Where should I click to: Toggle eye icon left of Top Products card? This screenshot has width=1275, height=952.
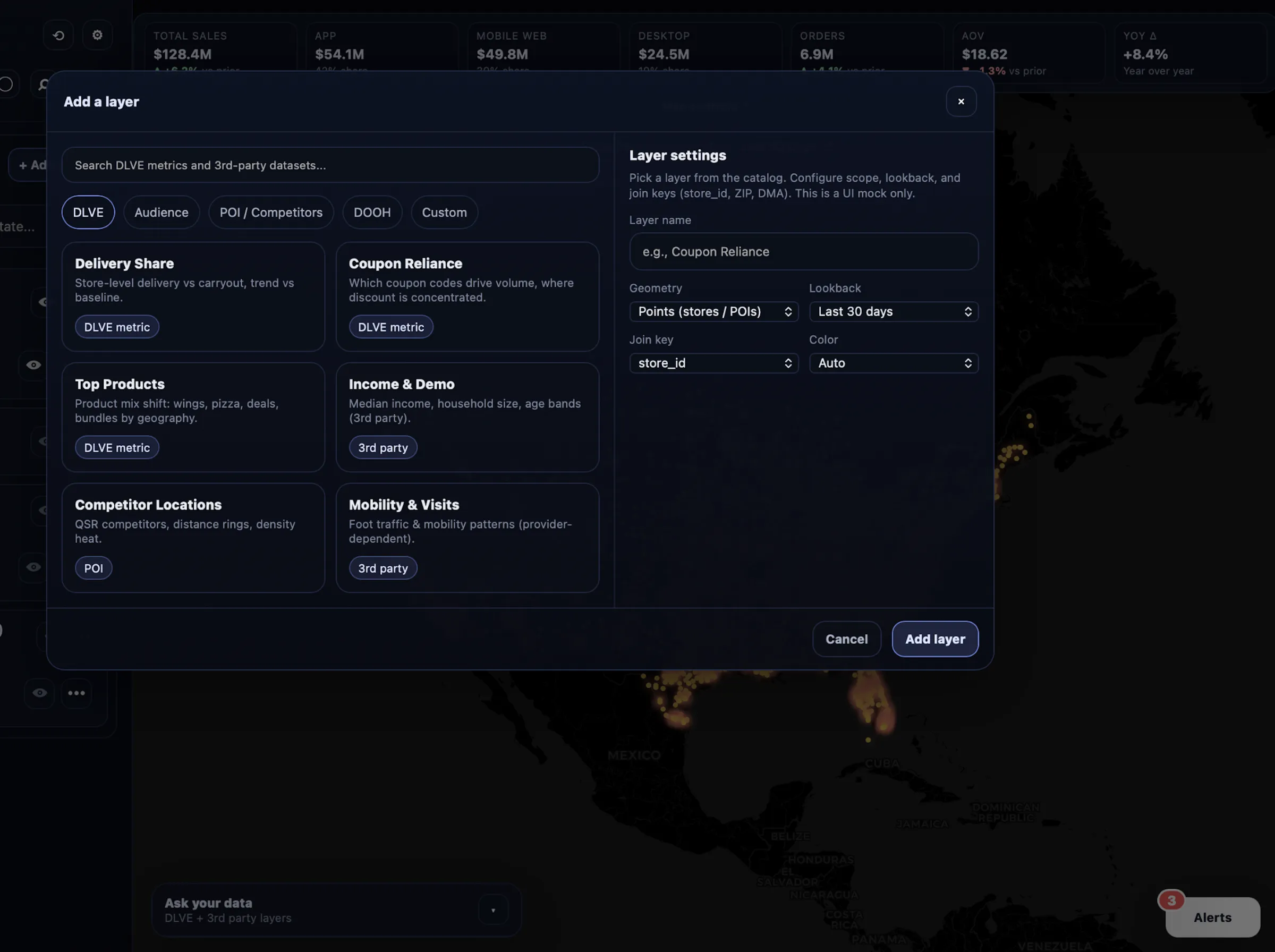(33, 365)
